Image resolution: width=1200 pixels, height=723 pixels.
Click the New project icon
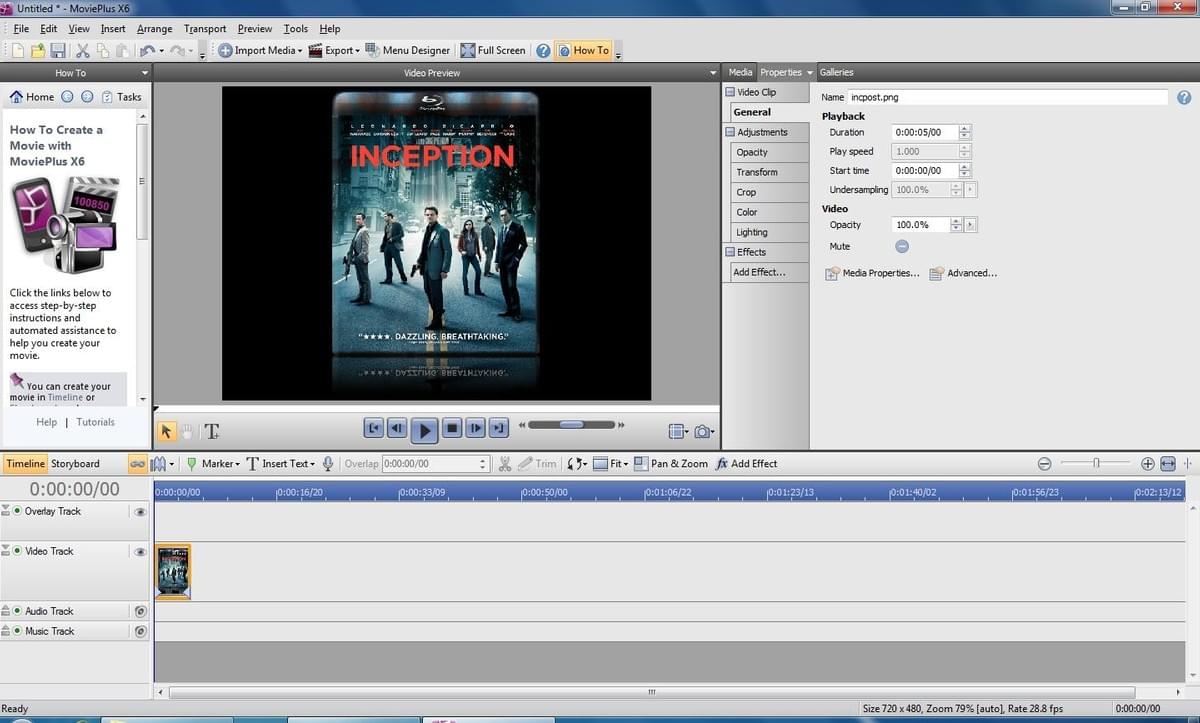click(x=18, y=50)
